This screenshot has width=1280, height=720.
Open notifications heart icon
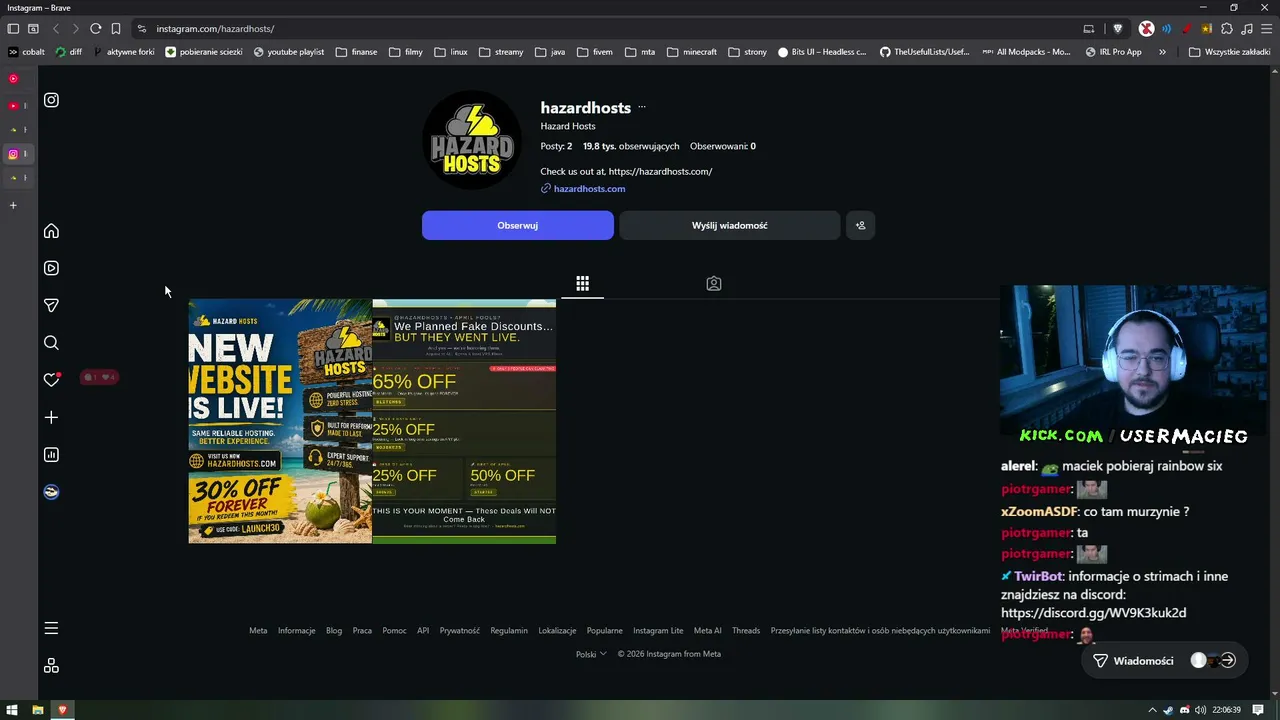(51, 380)
